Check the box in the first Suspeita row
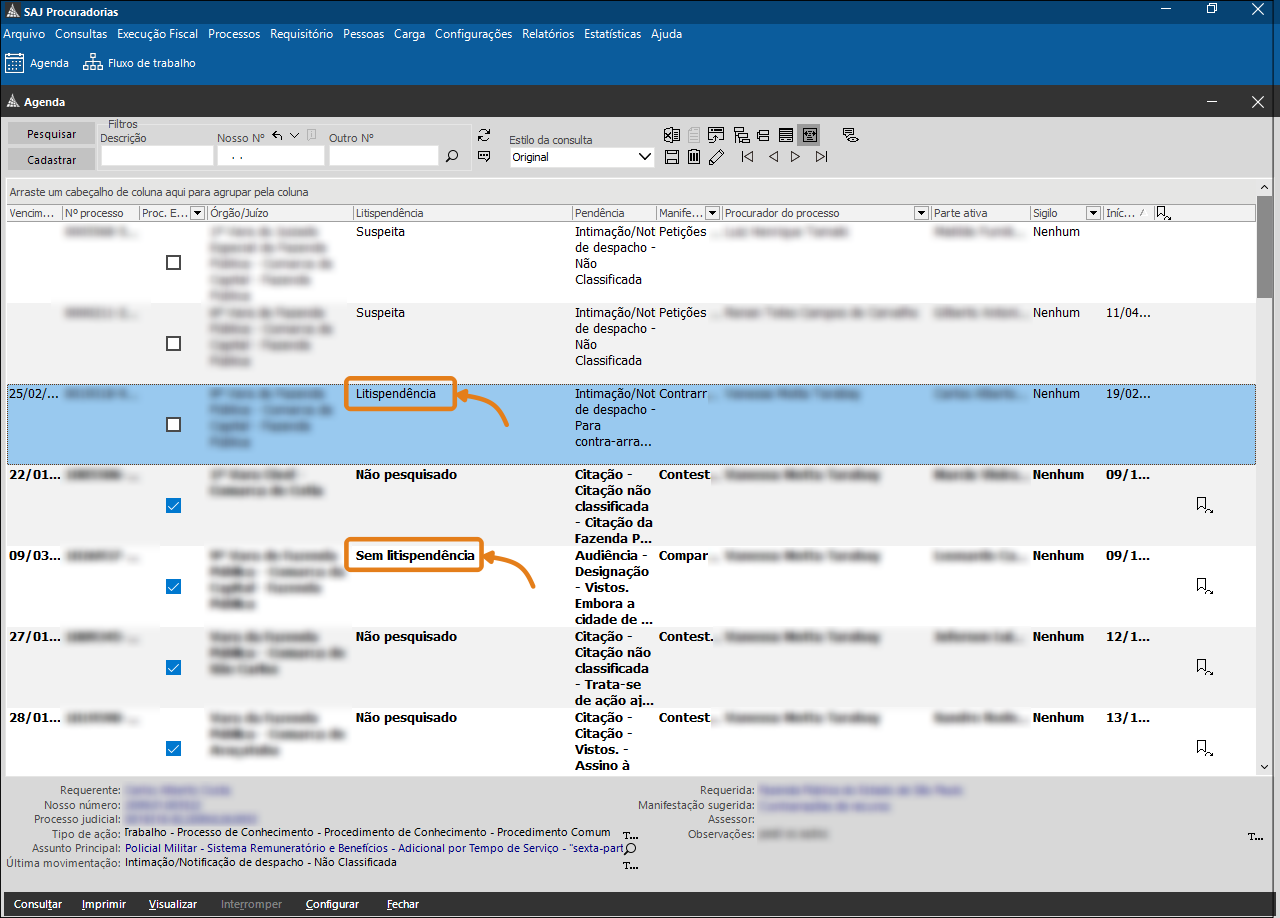The width and height of the screenshot is (1280, 918). click(173, 262)
